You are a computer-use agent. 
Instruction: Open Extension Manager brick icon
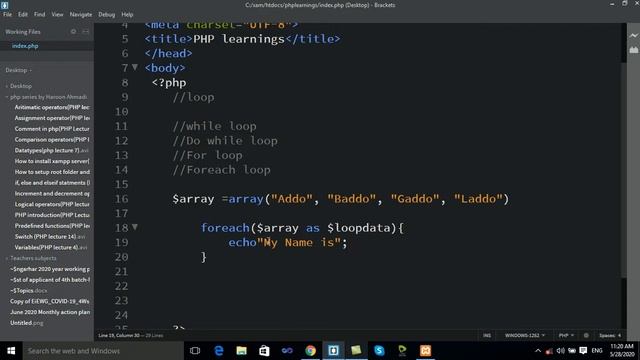coord(633,50)
